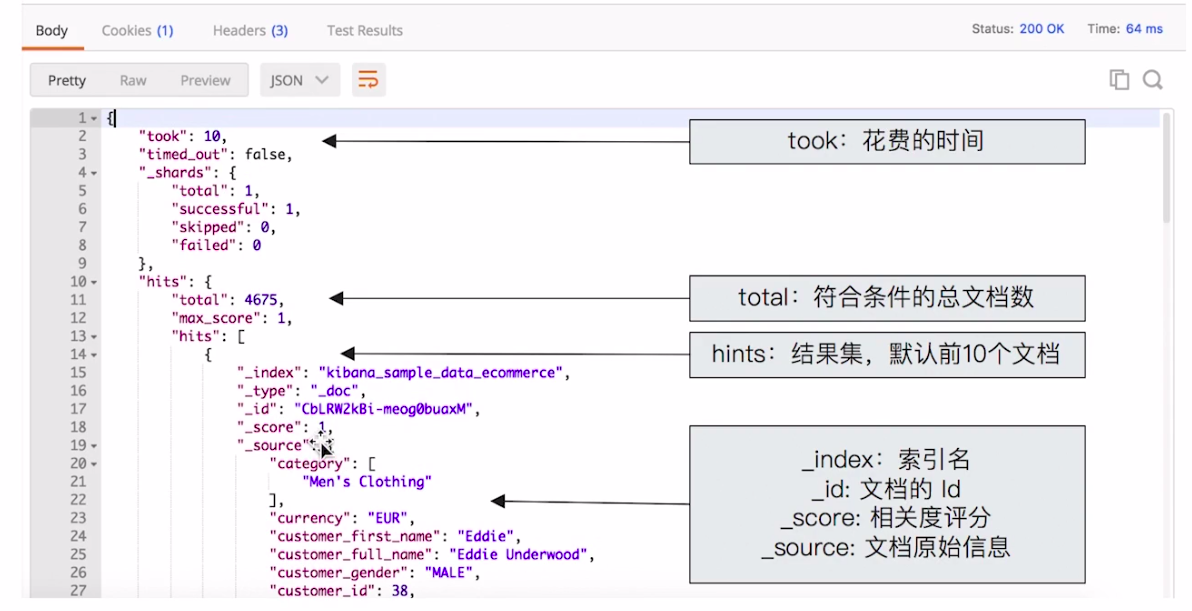The image size is (1192, 611).
Task: Collapse the "_source" object at line 19
Action: coord(94,446)
